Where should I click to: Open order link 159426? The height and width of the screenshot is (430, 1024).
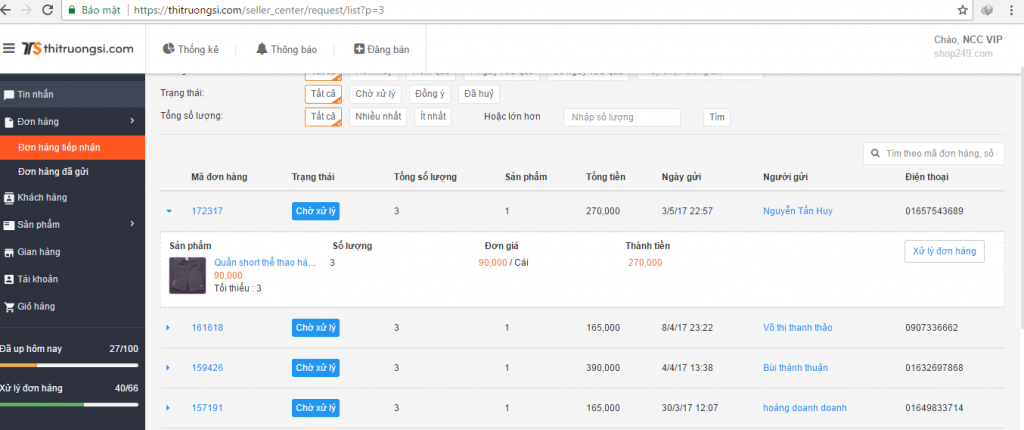tap(207, 368)
